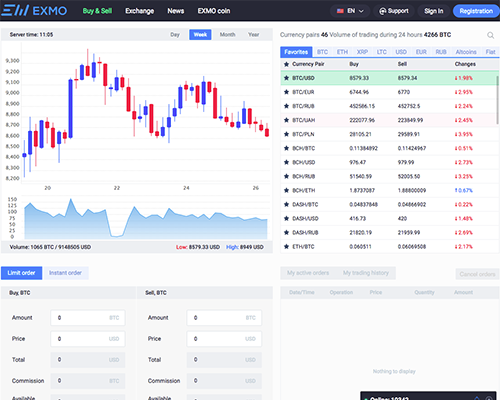The width and height of the screenshot is (500, 400).
Task: Select the RUB pairs tab
Action: (x=441, y=52)
